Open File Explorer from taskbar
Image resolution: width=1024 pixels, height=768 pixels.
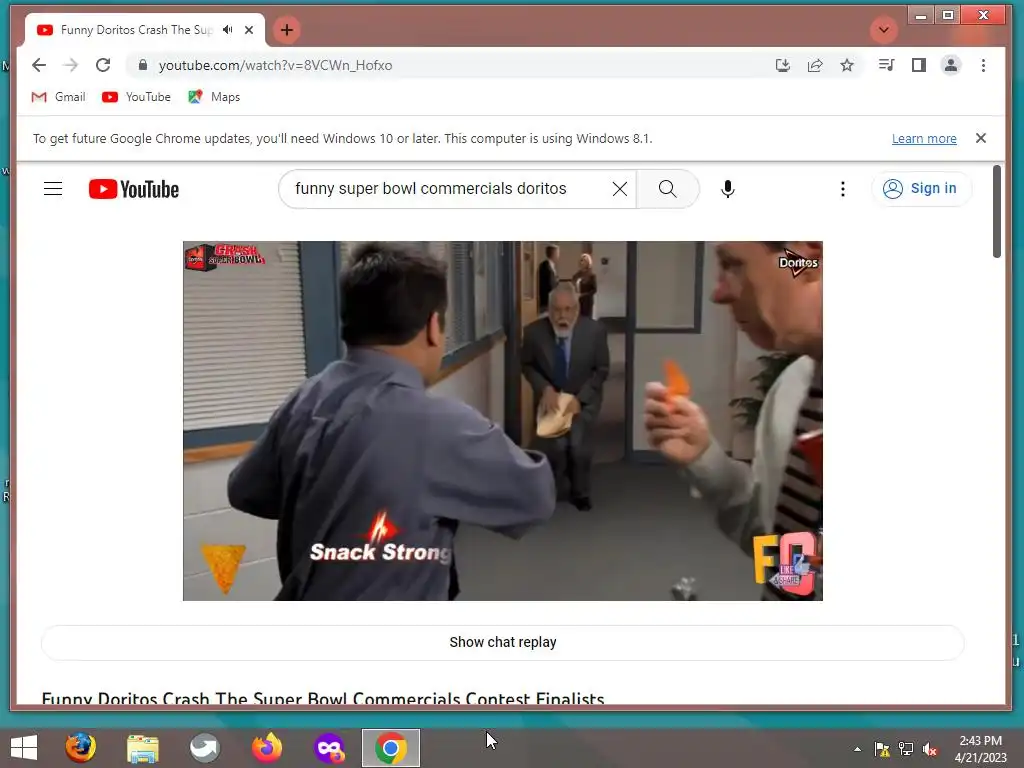coord(142,748)
